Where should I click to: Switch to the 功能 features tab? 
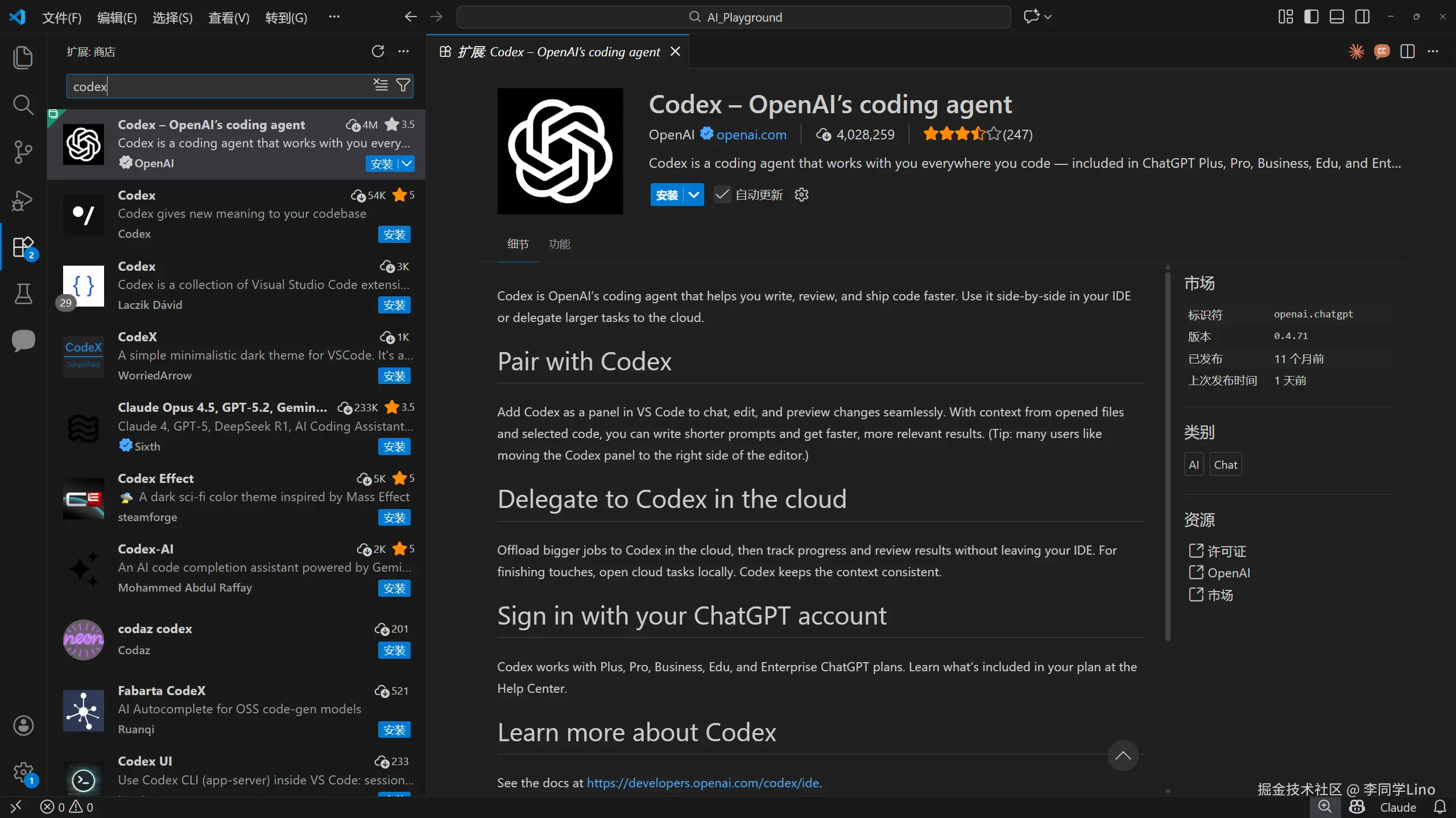tap(559, 244)
